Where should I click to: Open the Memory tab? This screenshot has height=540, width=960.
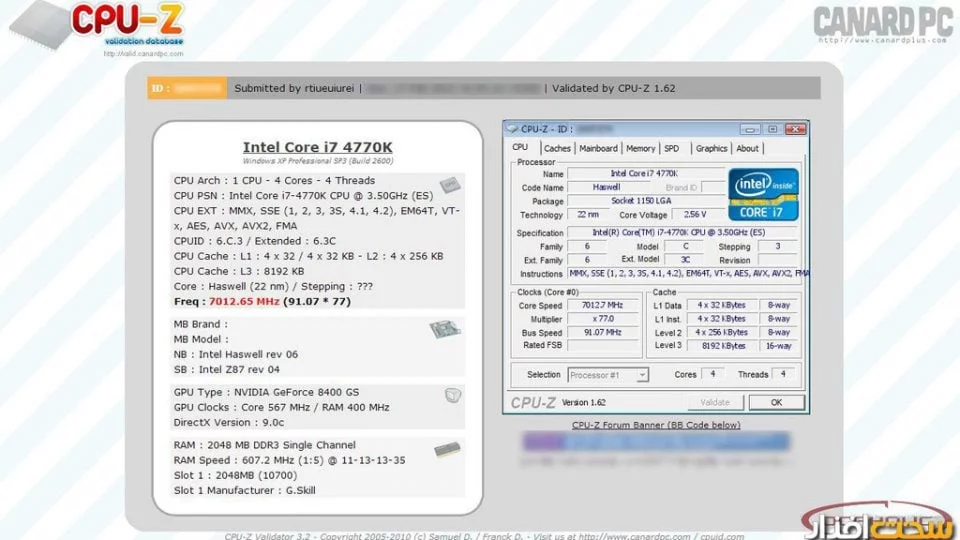click(x=640, y=148)
